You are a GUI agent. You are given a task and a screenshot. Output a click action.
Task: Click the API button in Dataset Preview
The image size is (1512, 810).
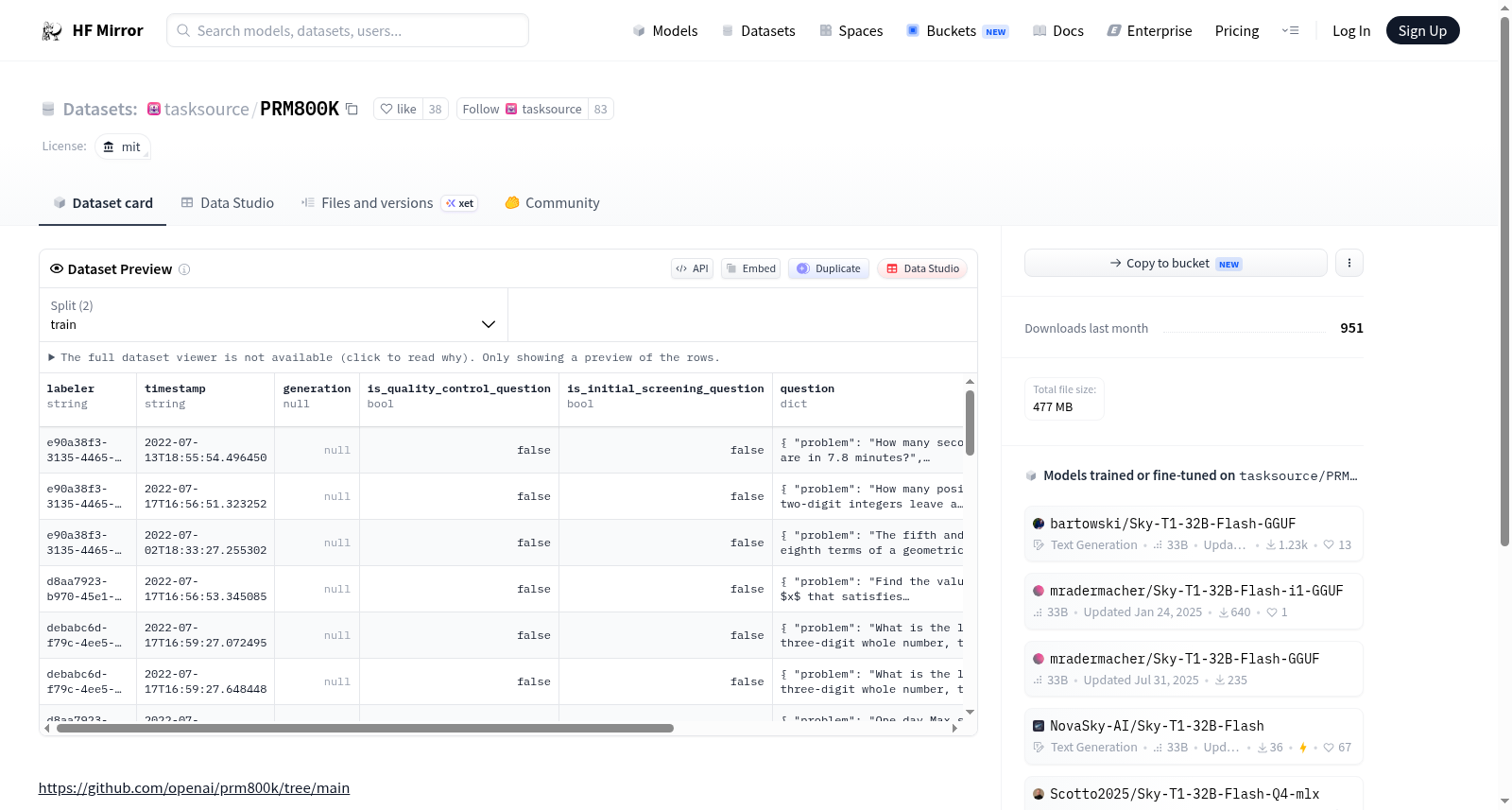692,268
